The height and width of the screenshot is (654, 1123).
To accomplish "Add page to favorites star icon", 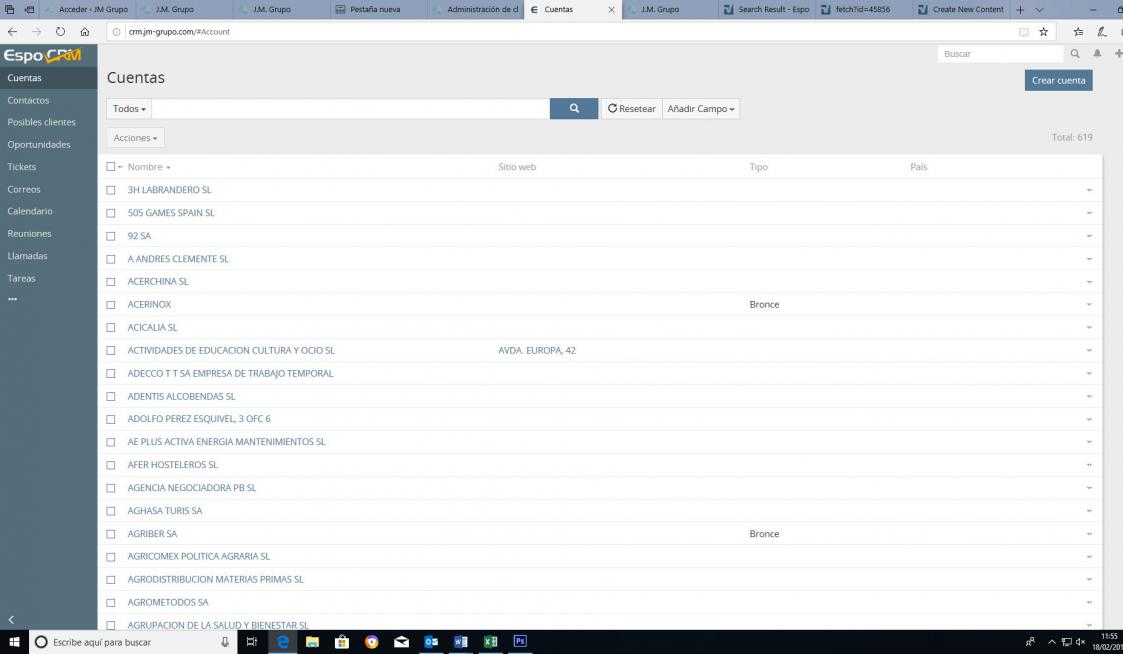I will click(x=1044, y=32).
